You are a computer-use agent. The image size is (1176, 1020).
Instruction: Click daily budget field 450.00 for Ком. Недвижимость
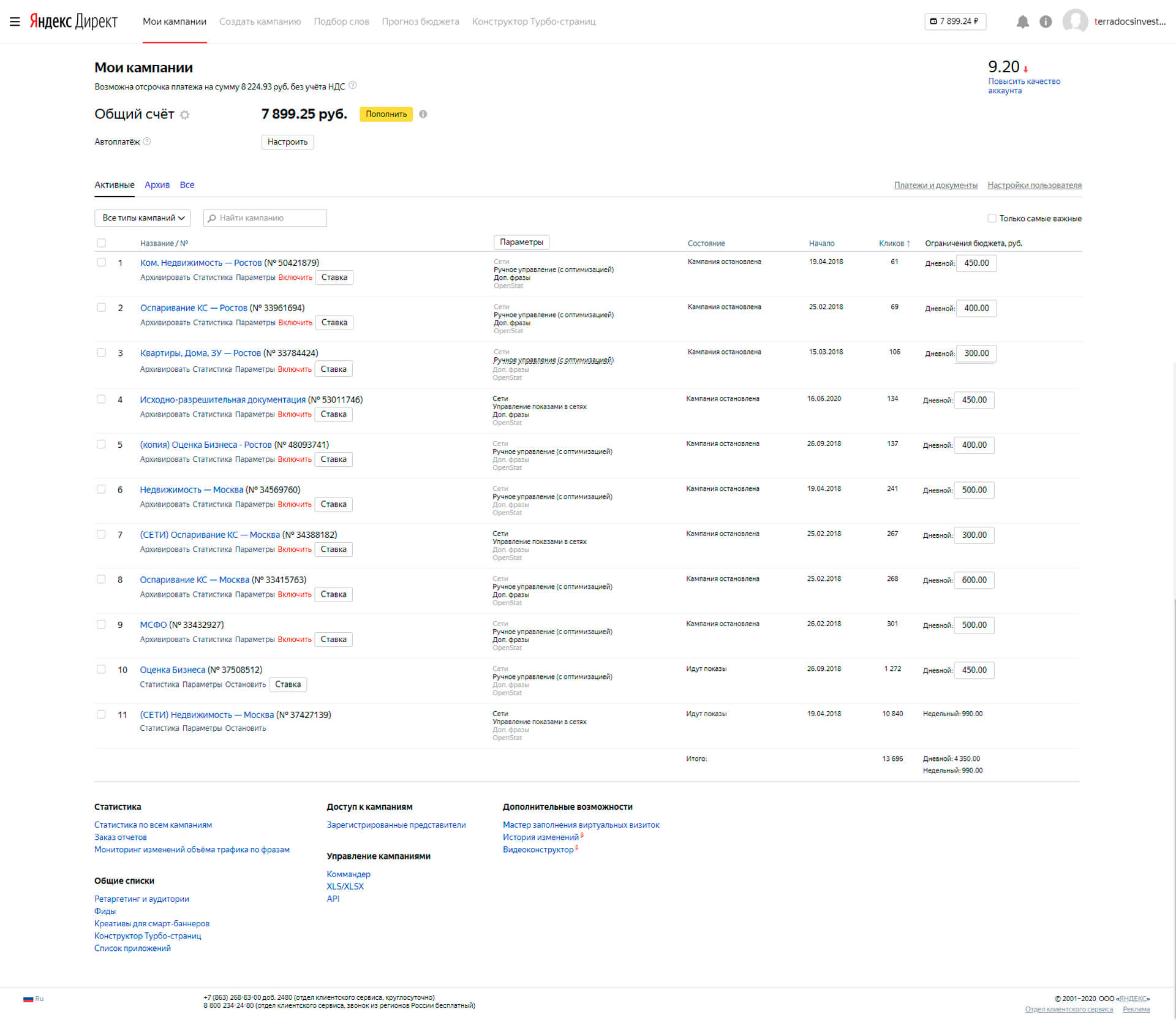pos(977,263)
